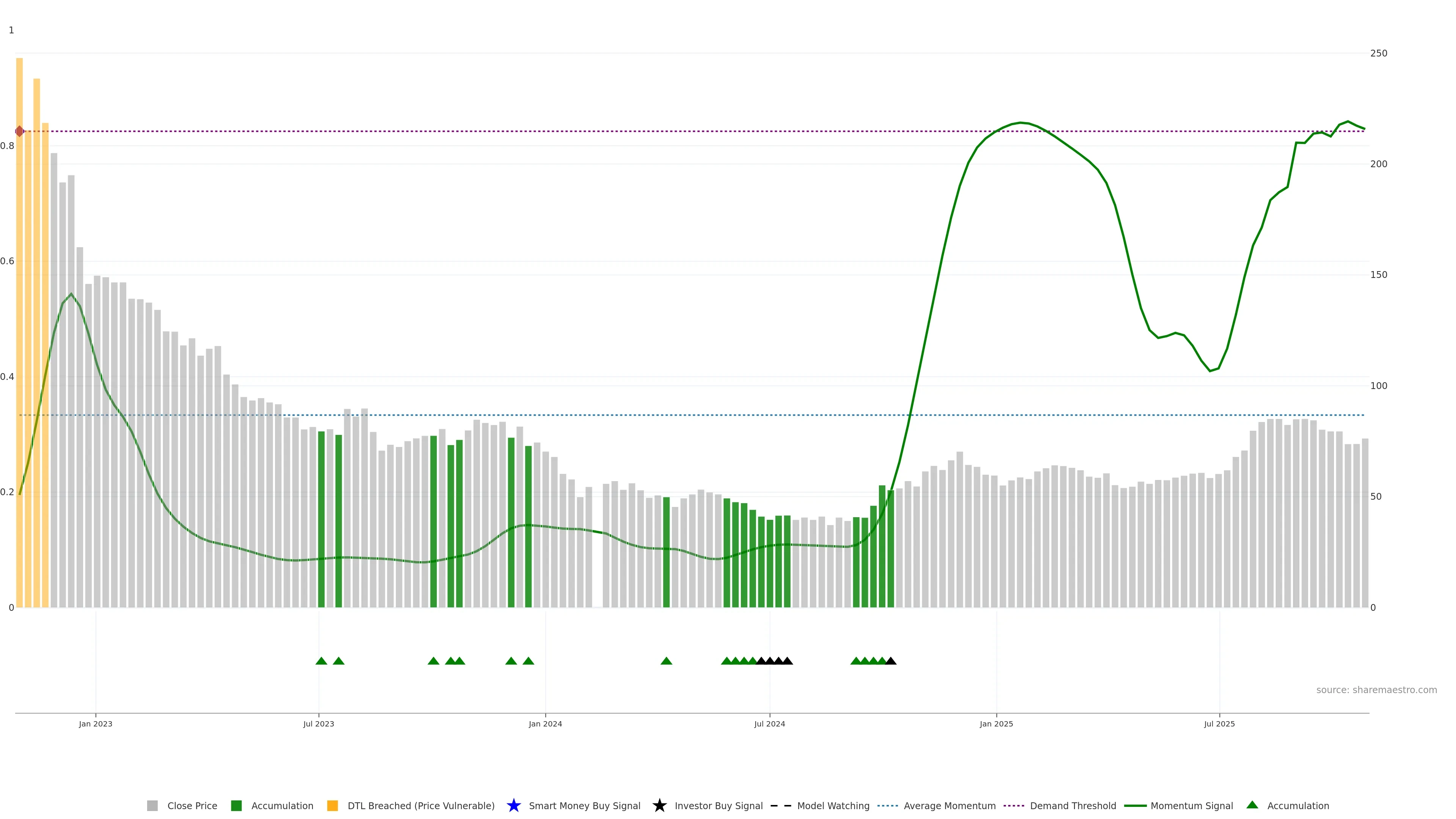Click the Demand Threshold purple dotted legend line

[x=1014, y=805]
